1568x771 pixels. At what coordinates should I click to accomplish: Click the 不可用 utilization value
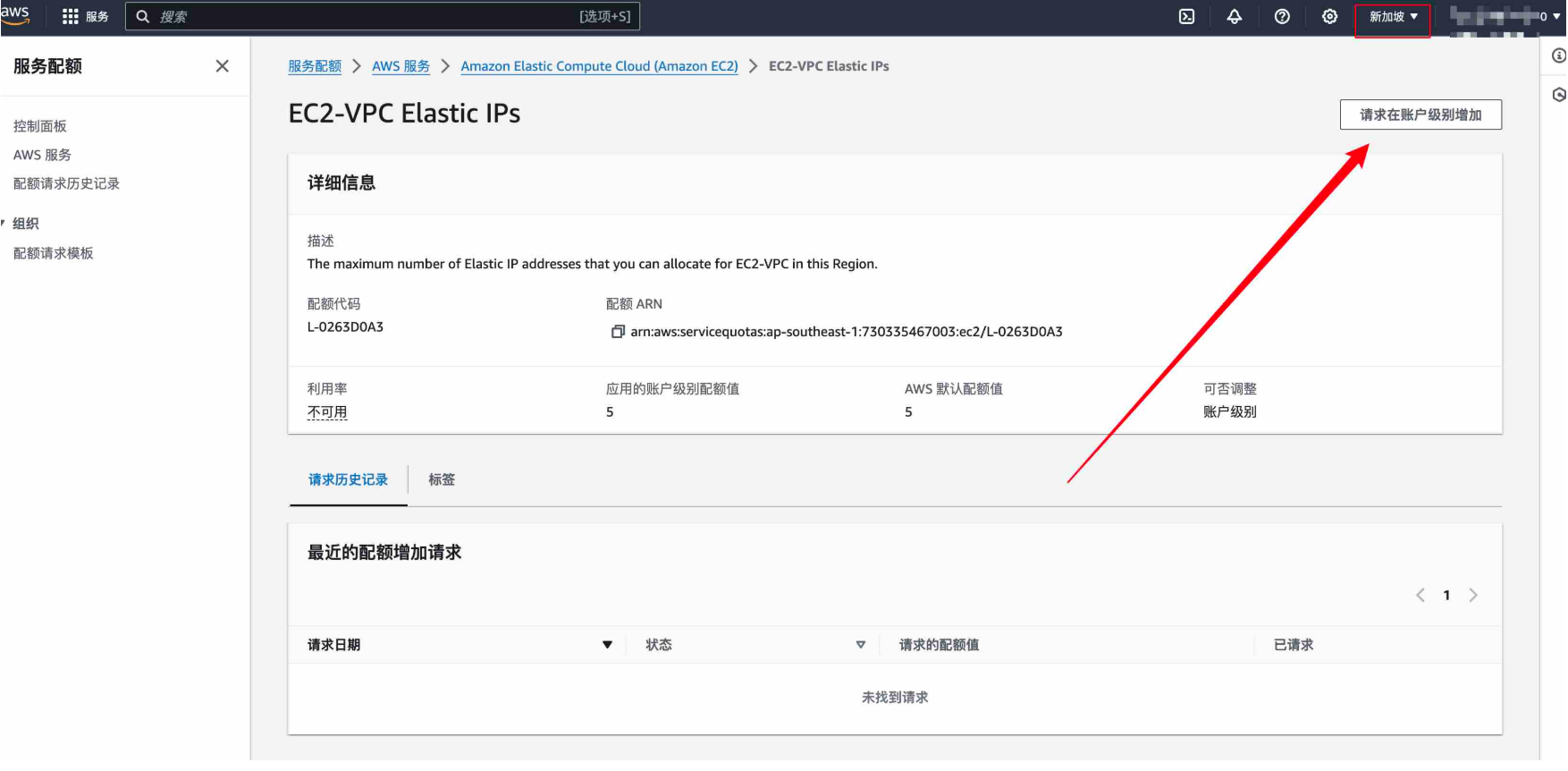(x=327, y=412)
